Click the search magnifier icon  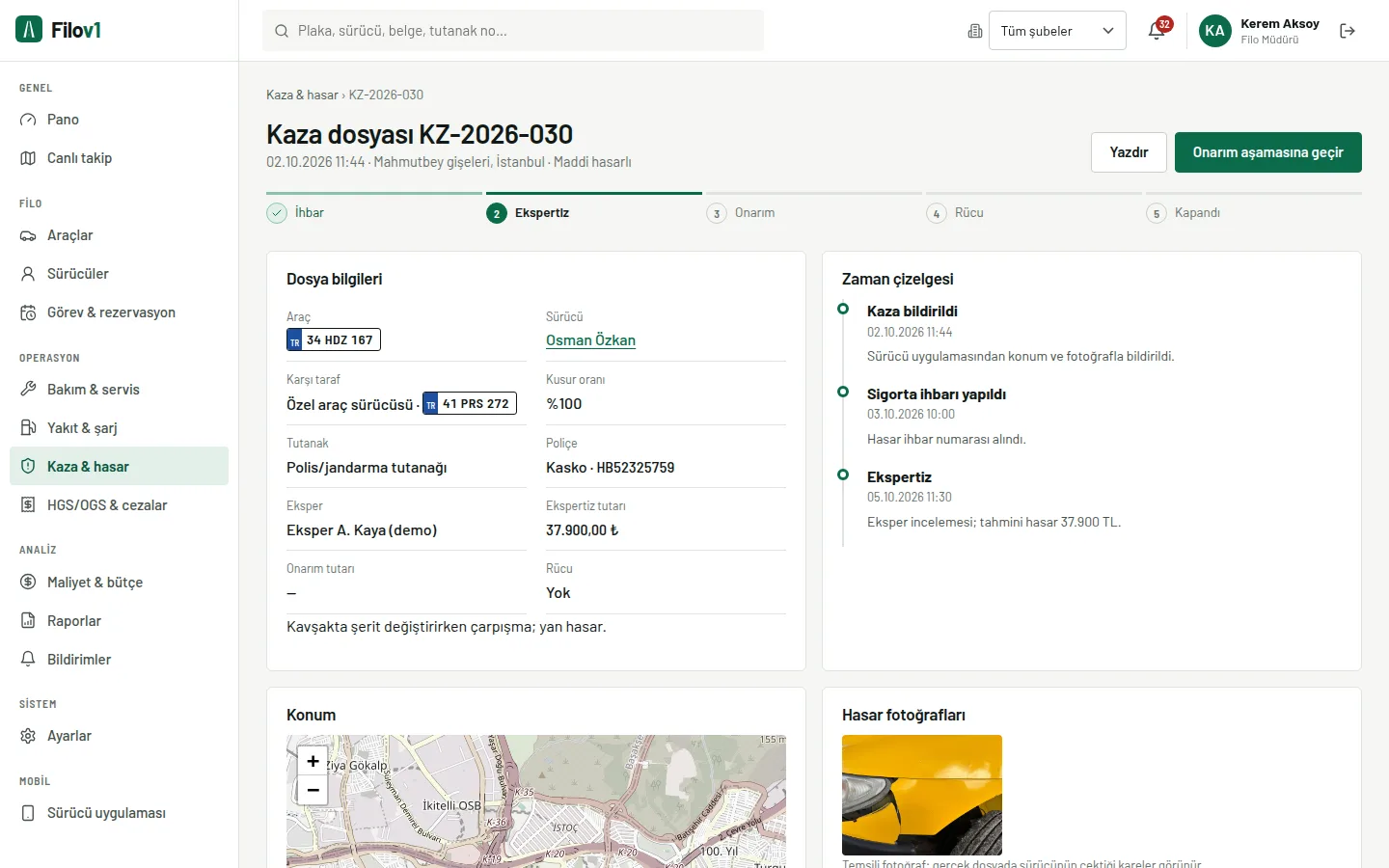pyautogui.click(x=282, y=31)
